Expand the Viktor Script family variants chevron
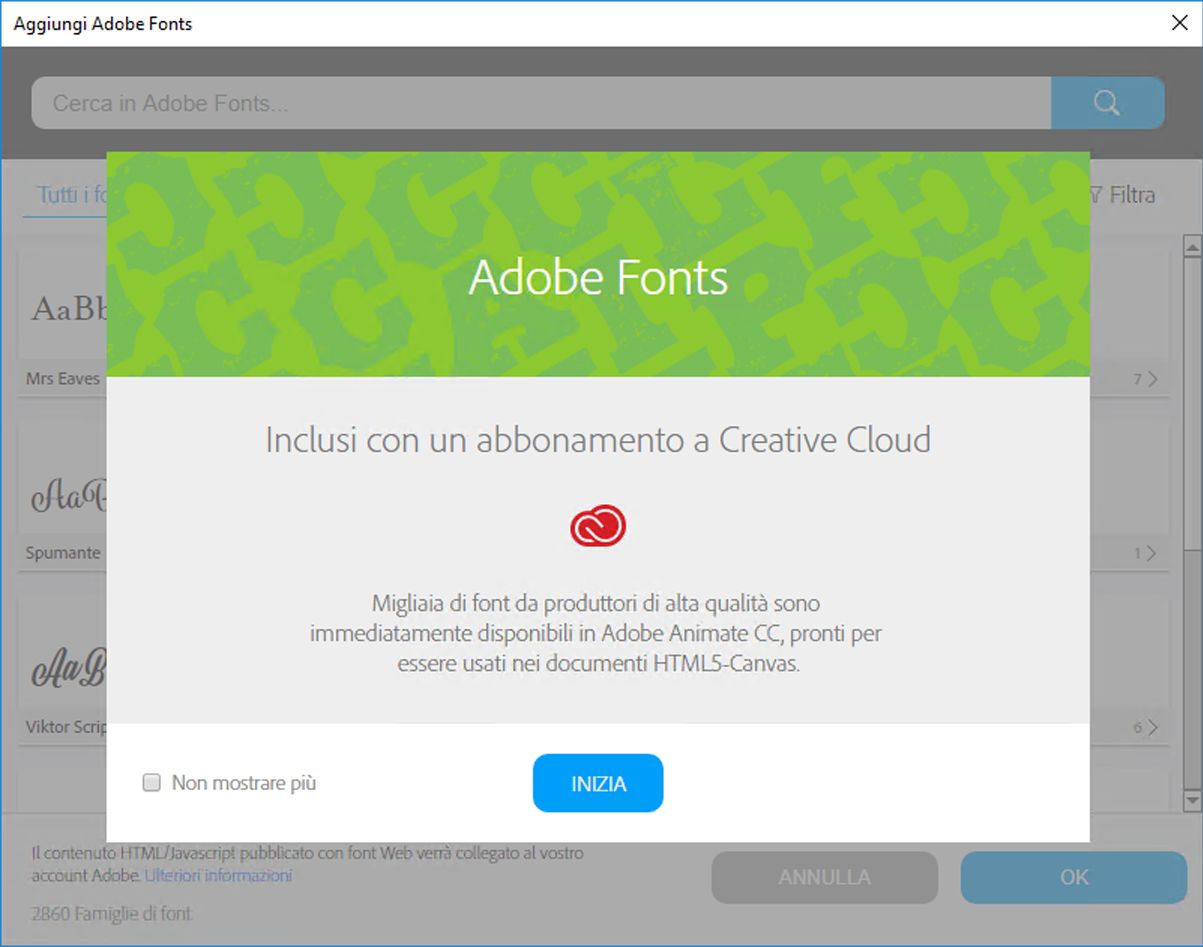 click(1150, 727)
